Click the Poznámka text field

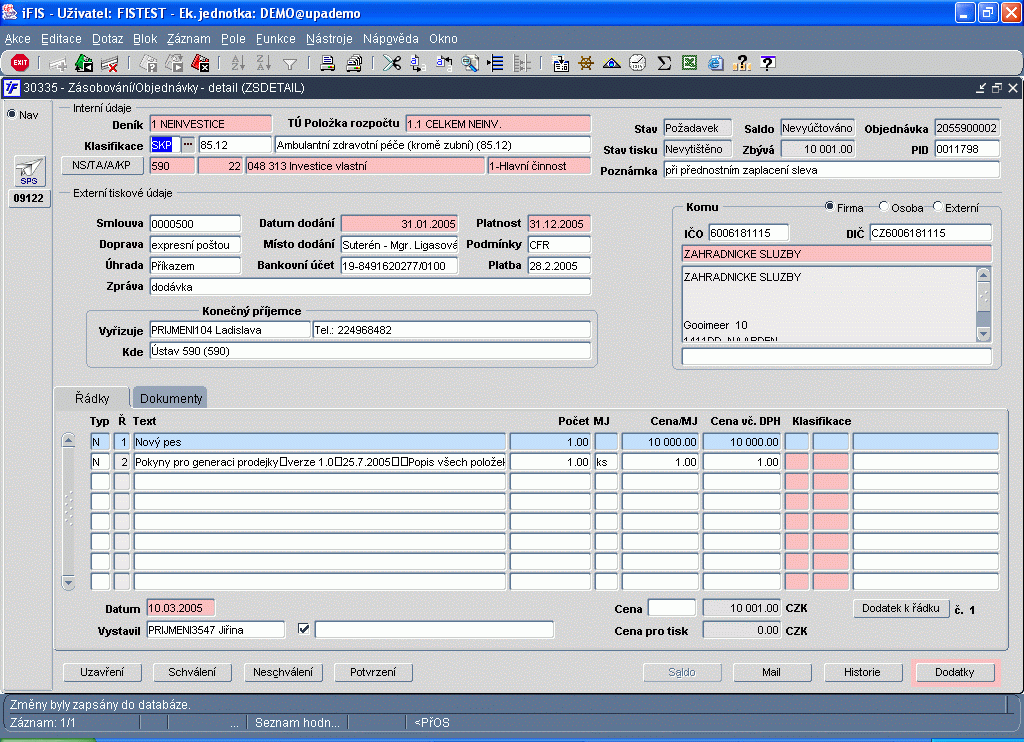(830, 171)
